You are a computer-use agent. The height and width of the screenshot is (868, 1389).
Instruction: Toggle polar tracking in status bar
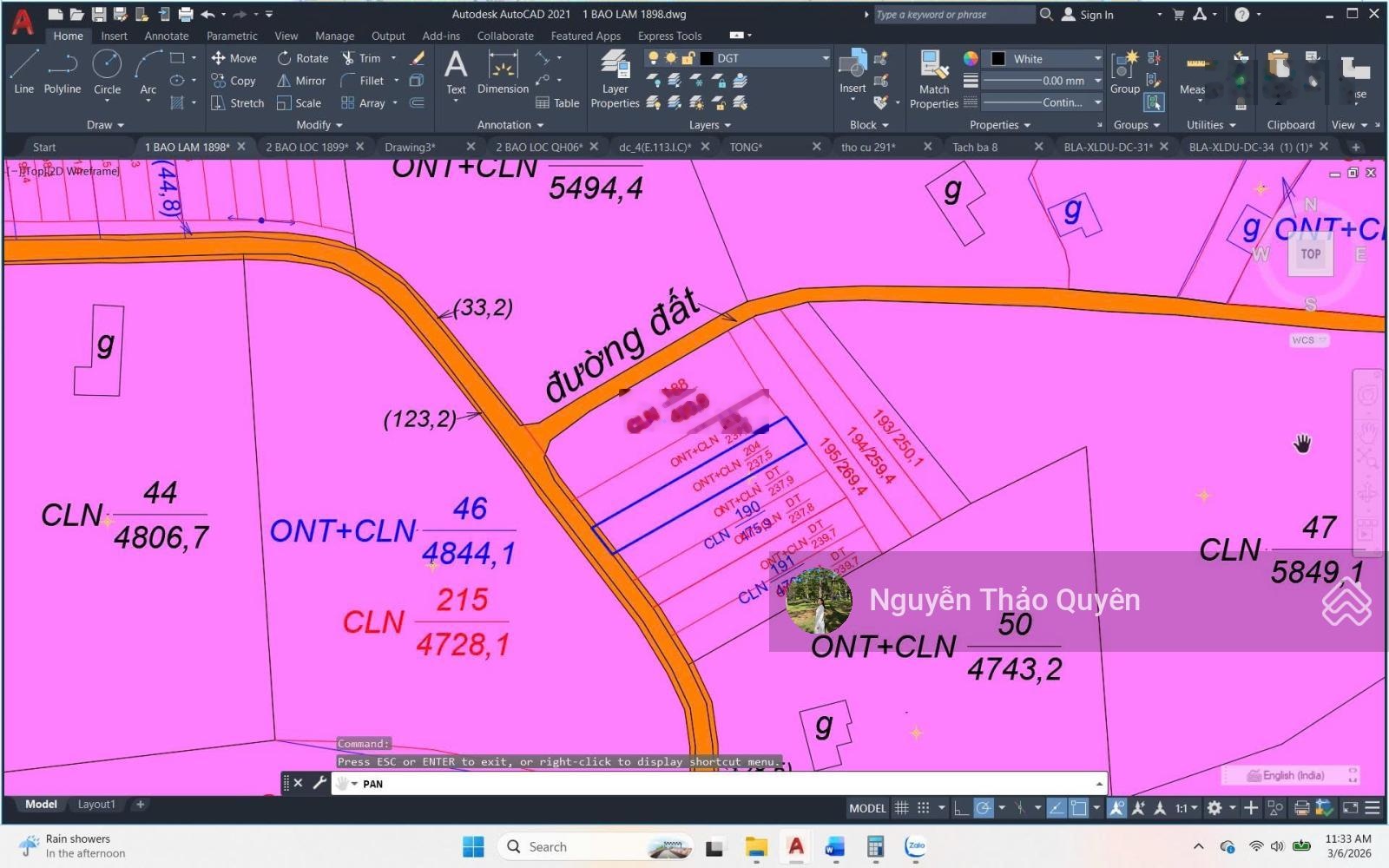(984, 808)
